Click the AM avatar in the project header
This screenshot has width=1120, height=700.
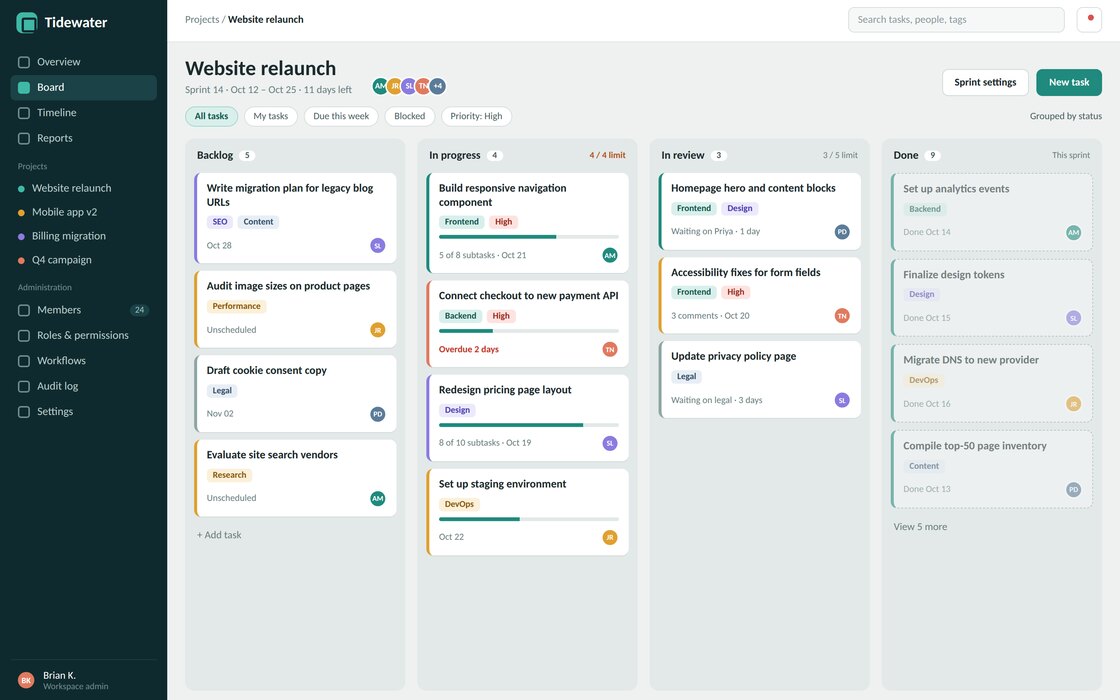[381, 86]
